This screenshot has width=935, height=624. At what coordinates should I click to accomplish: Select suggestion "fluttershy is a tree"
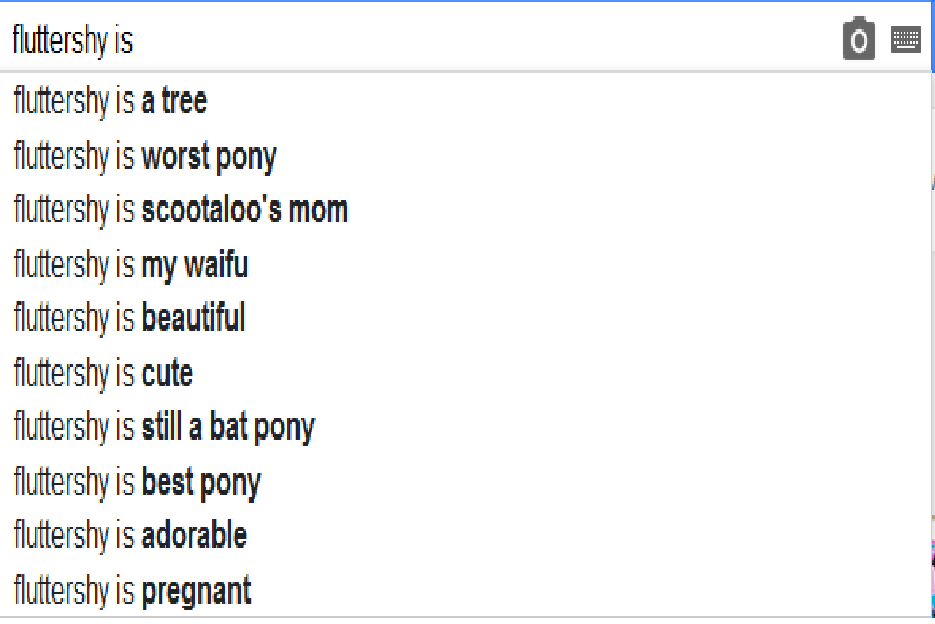(x=110, y=101)
